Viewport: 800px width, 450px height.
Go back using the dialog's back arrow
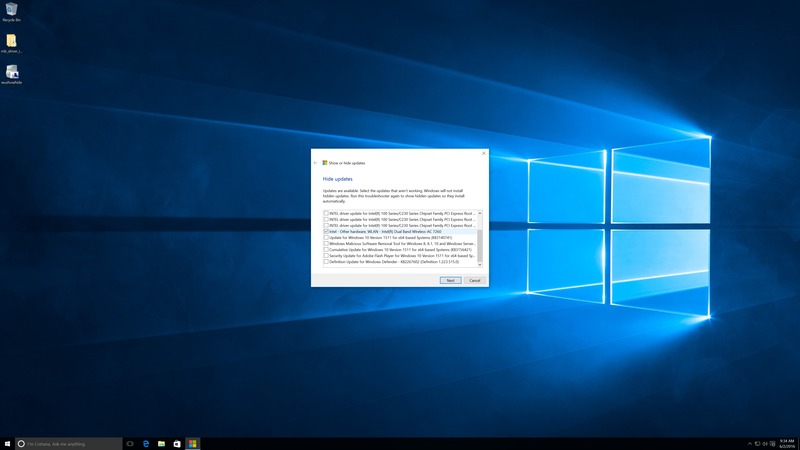click(316, 162)
